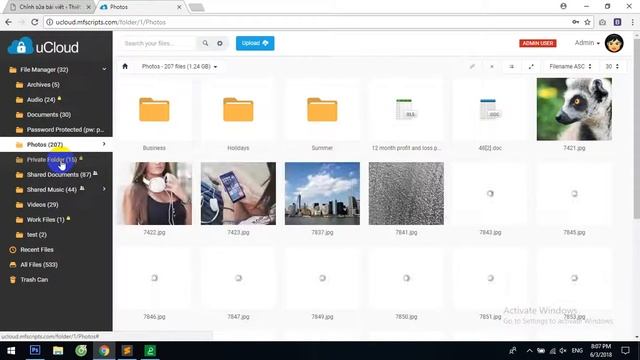Viewport: 640px width, 360px height.
Task: Select the Summer folder icon
Action: [x=322, y=109]
